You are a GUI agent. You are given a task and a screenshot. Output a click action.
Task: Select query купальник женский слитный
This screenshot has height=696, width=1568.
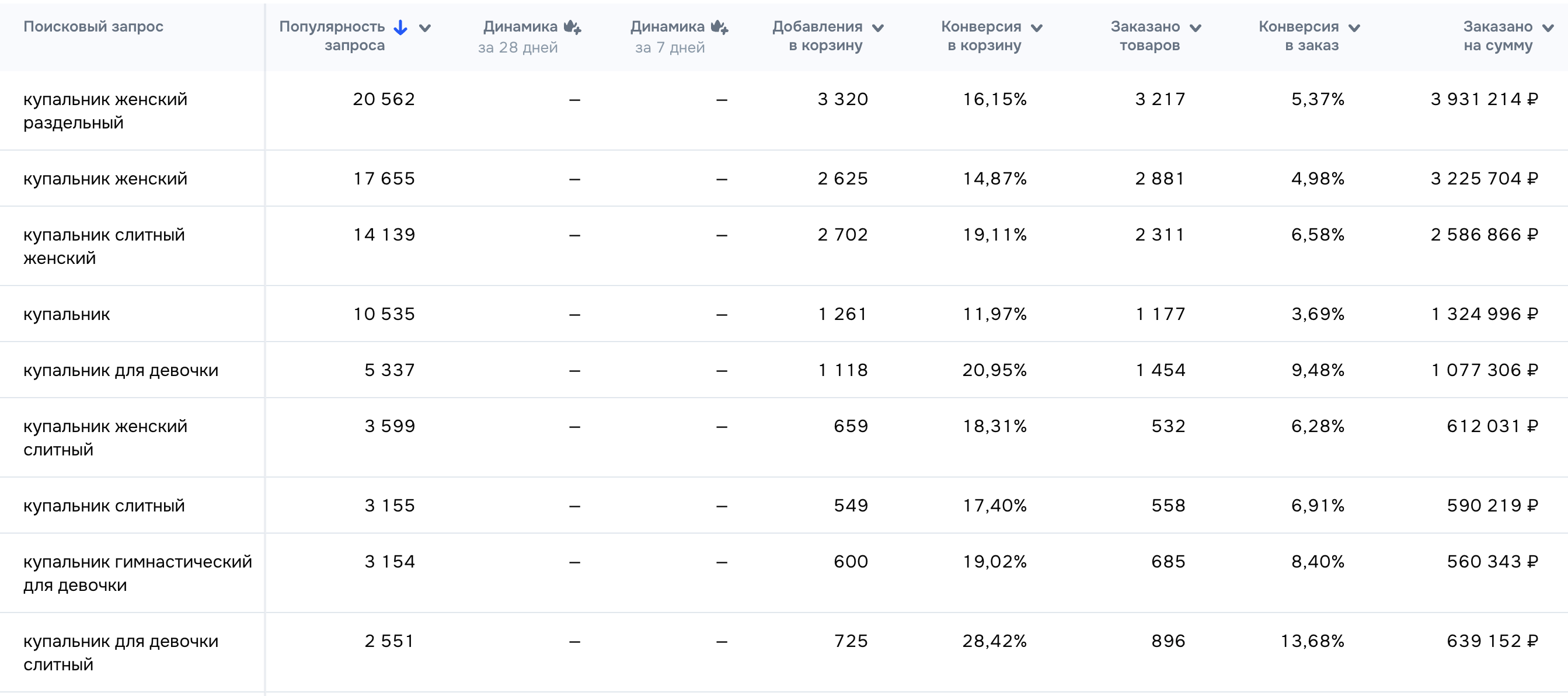point(104,438)
